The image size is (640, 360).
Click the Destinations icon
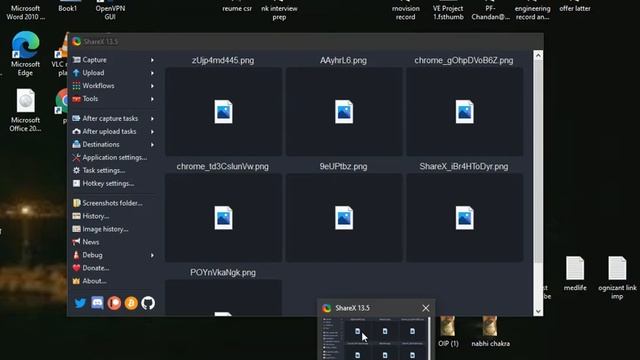pos(76,145)
